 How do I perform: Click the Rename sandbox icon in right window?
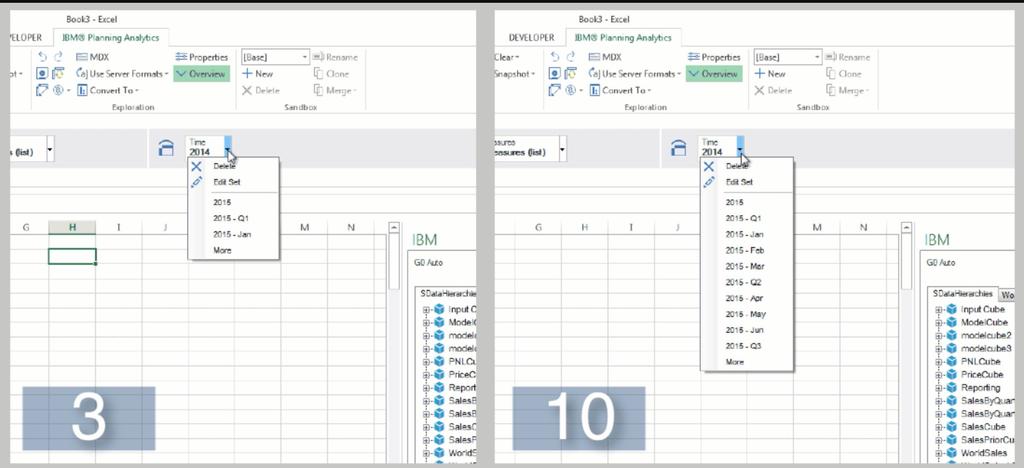point(830,57)
